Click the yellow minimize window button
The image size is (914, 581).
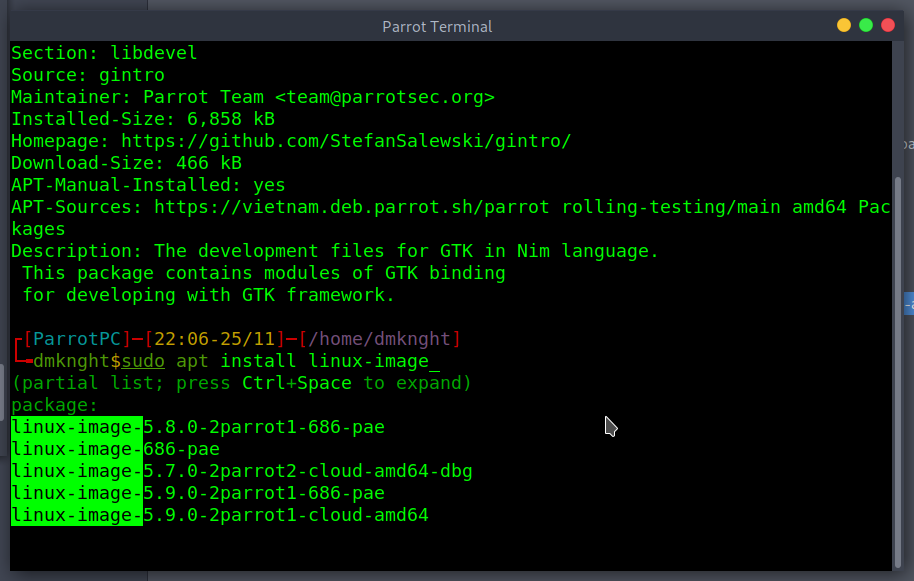[x=843, y=25]
